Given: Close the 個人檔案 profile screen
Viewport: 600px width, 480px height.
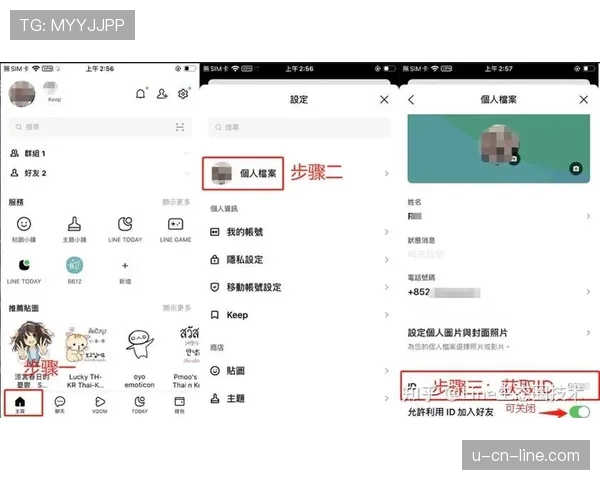Looking at the screenshot, I should [584, 100].
